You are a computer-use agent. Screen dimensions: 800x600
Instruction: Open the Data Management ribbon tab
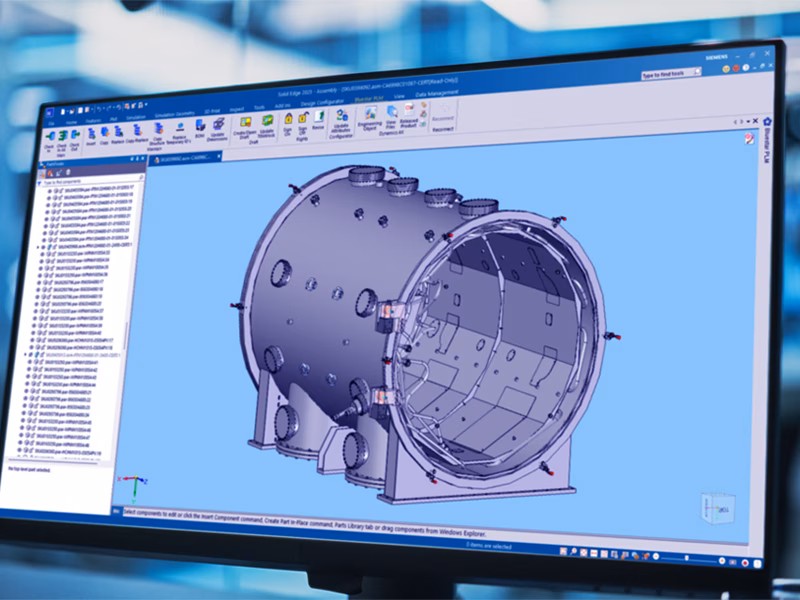(x=437, y=93)
